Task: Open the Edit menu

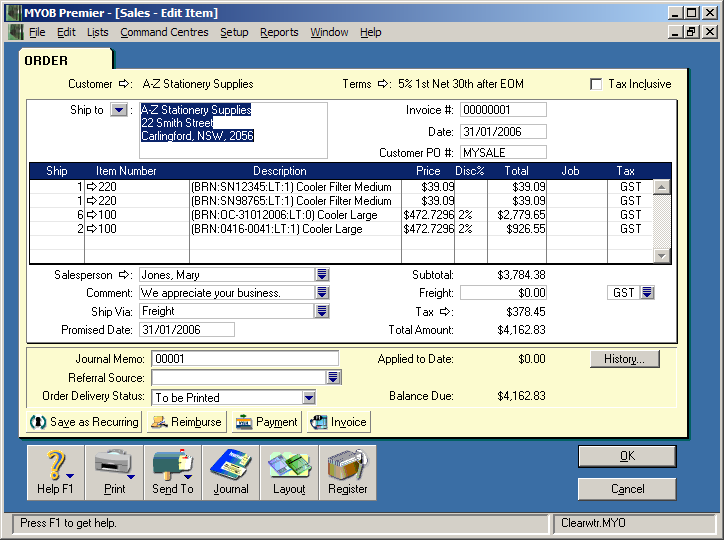Action: coord(66,32)
